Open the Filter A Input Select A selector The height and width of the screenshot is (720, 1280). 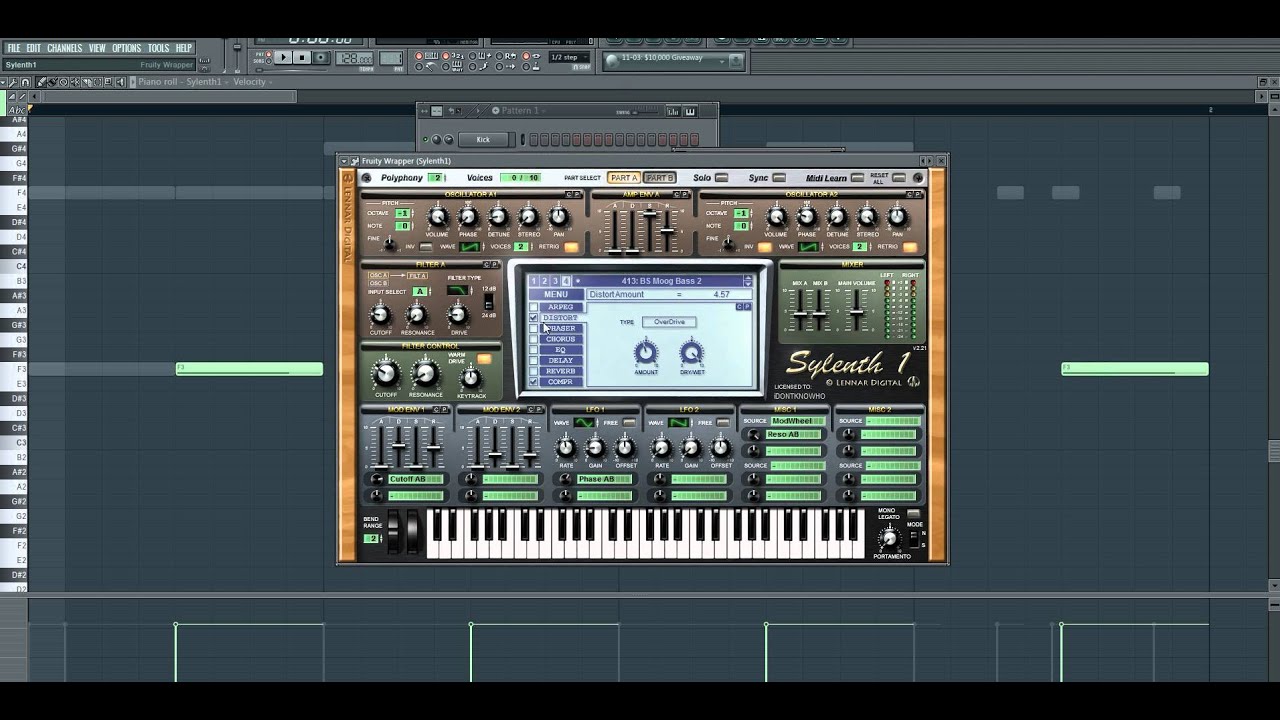tap(420, 292)
